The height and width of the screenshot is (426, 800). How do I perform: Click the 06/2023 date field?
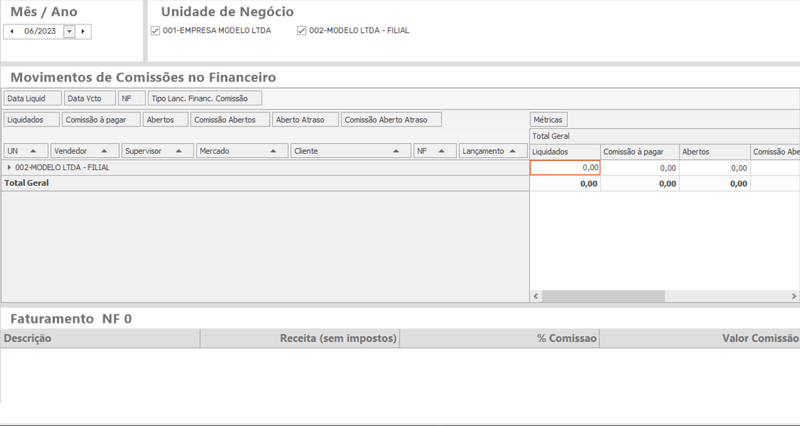coord(40,32)
